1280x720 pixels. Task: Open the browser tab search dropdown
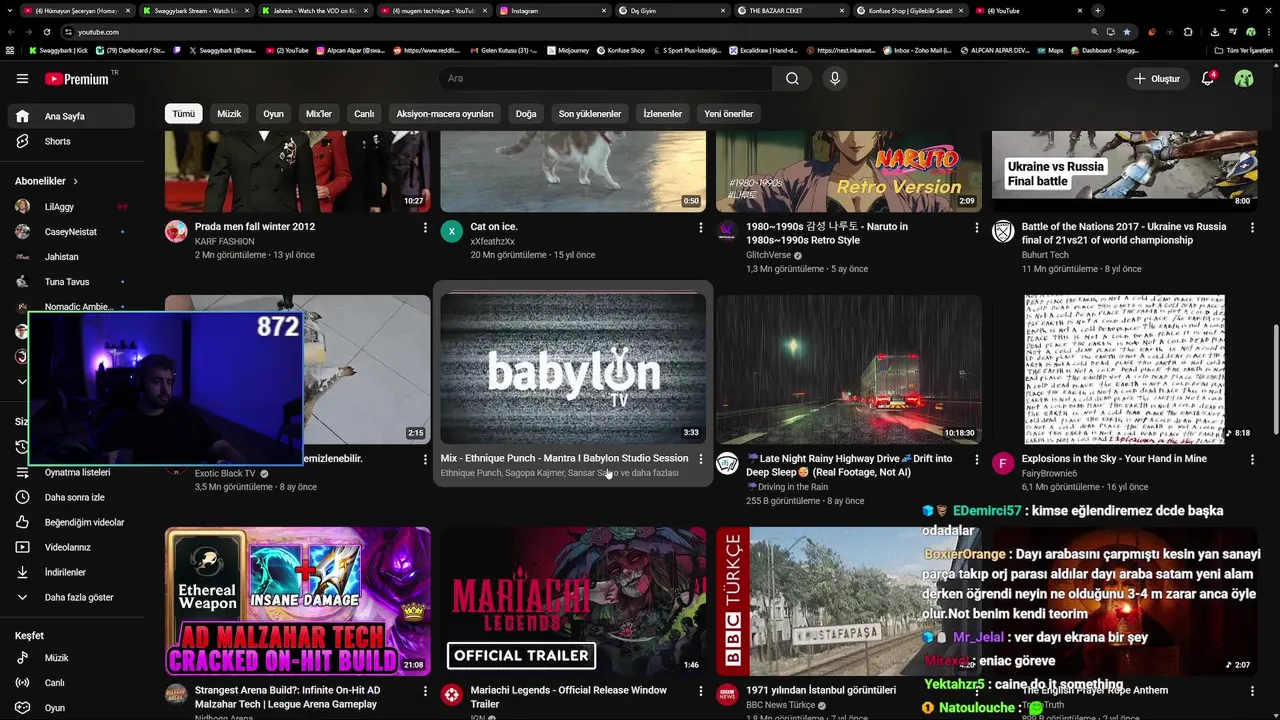9,10
